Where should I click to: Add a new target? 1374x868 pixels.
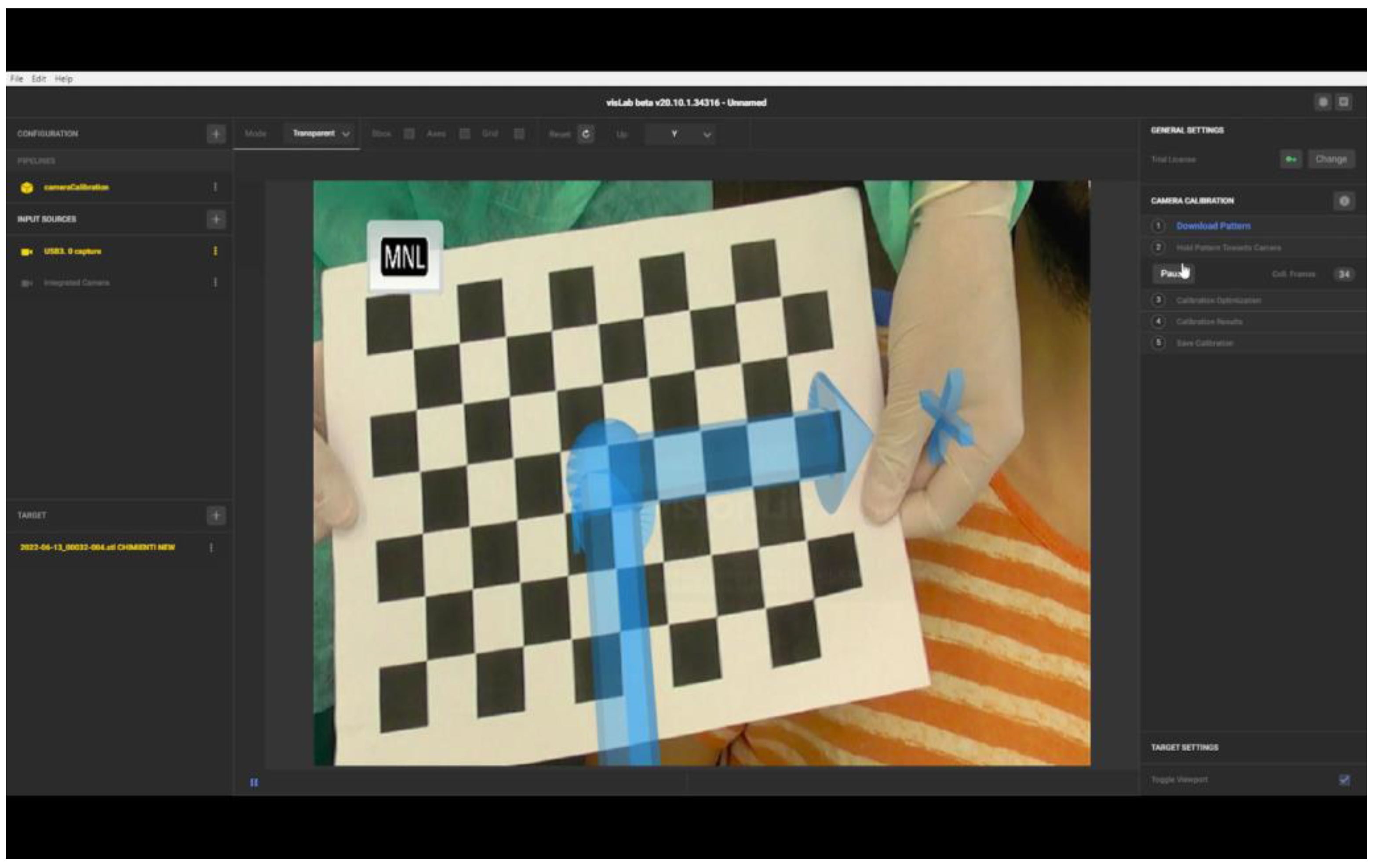(x=216, y=515)
